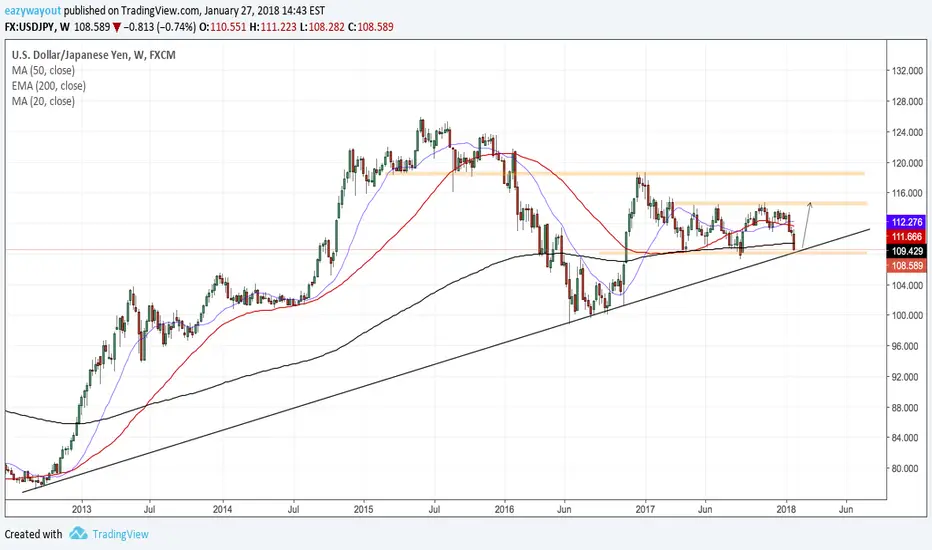
Task: Open the TradingView text link at bottom
Action: tap(120, 534)
